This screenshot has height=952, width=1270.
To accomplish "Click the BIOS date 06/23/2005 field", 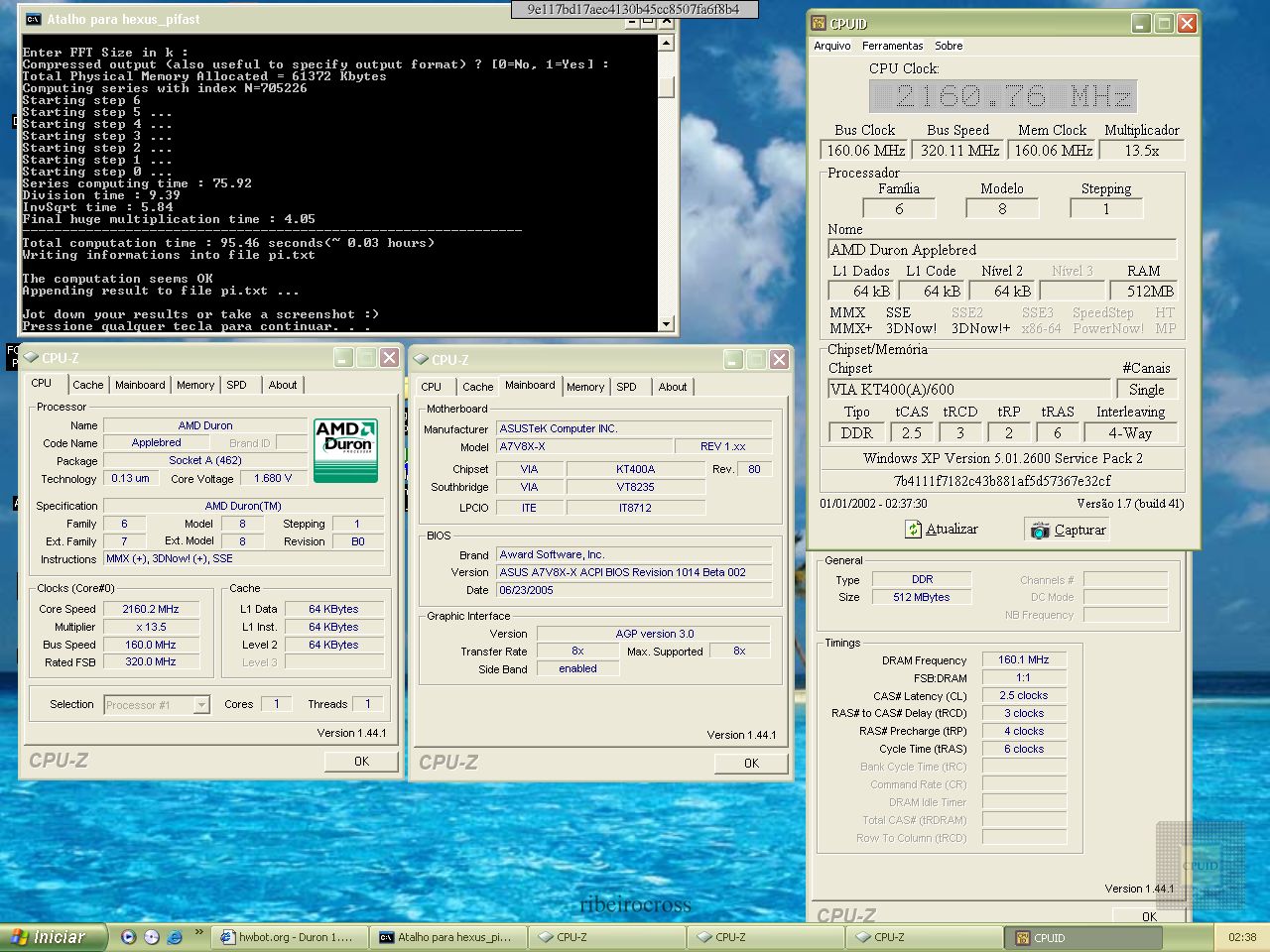I will point(633,590).
